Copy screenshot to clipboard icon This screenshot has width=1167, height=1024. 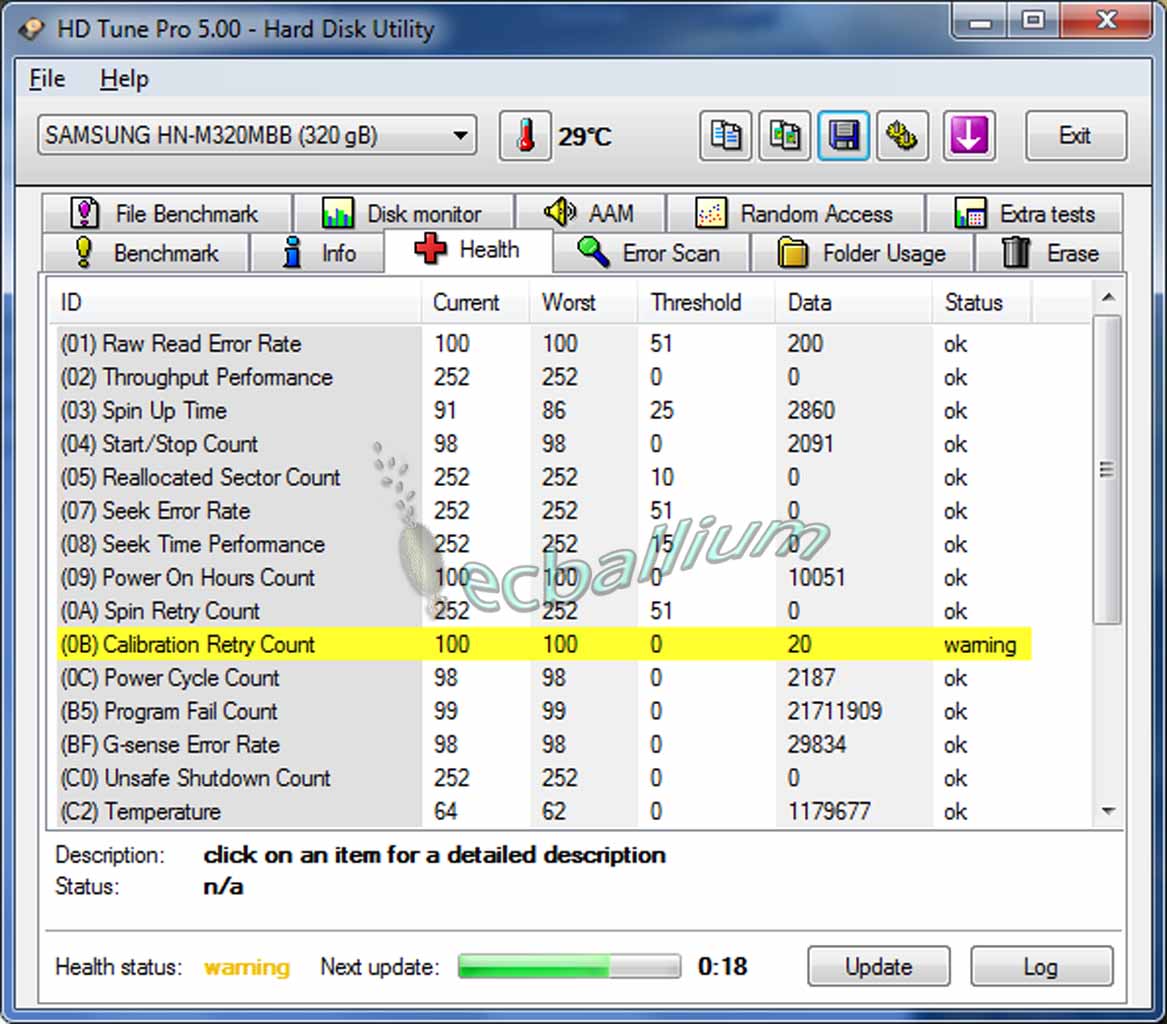pos(784,135)
